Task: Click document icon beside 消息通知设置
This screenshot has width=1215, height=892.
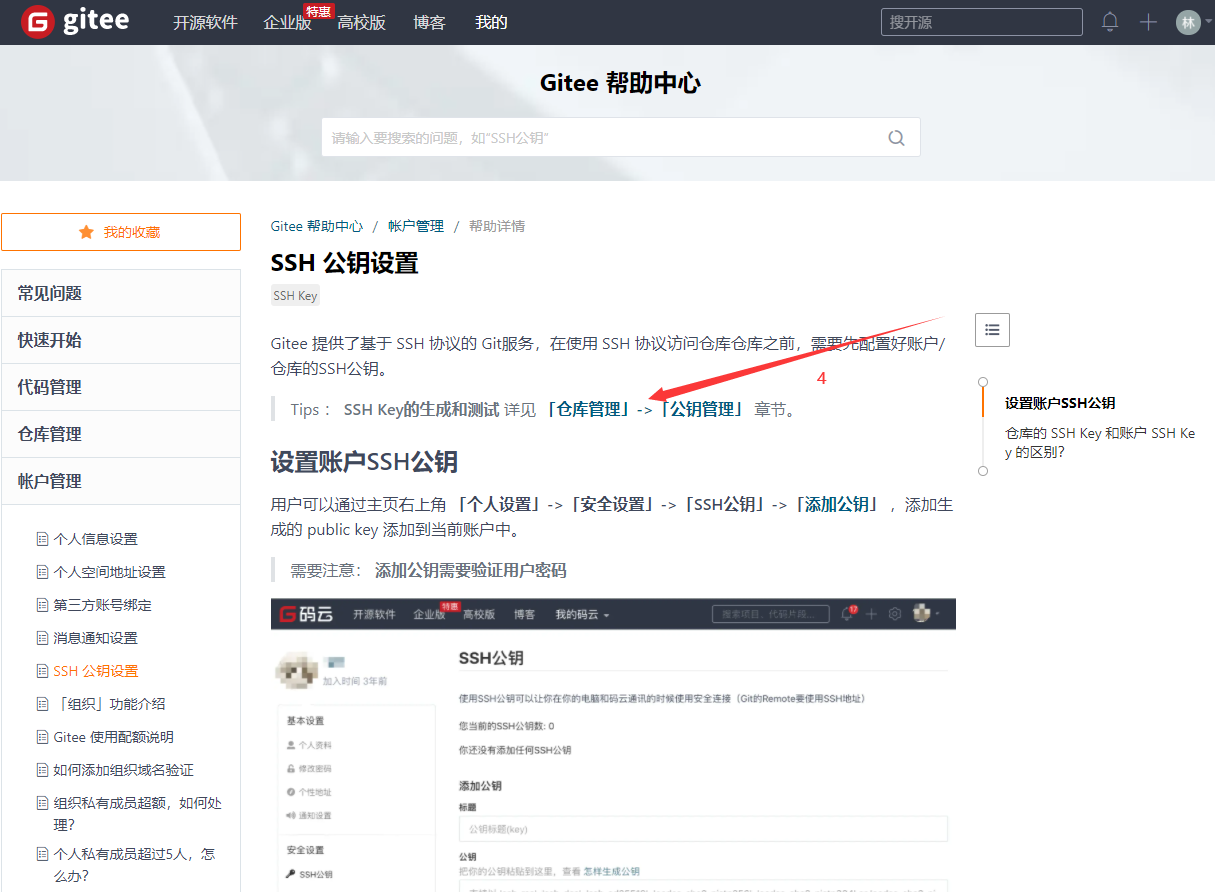Action: pyautogui.click(x=42, y=638)
